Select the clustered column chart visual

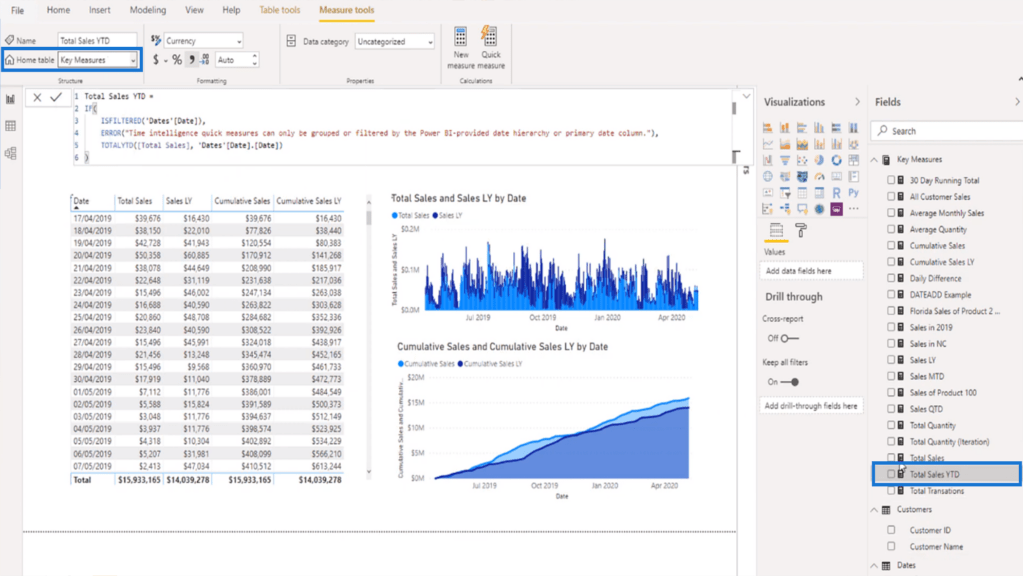[x=819, y=128]
